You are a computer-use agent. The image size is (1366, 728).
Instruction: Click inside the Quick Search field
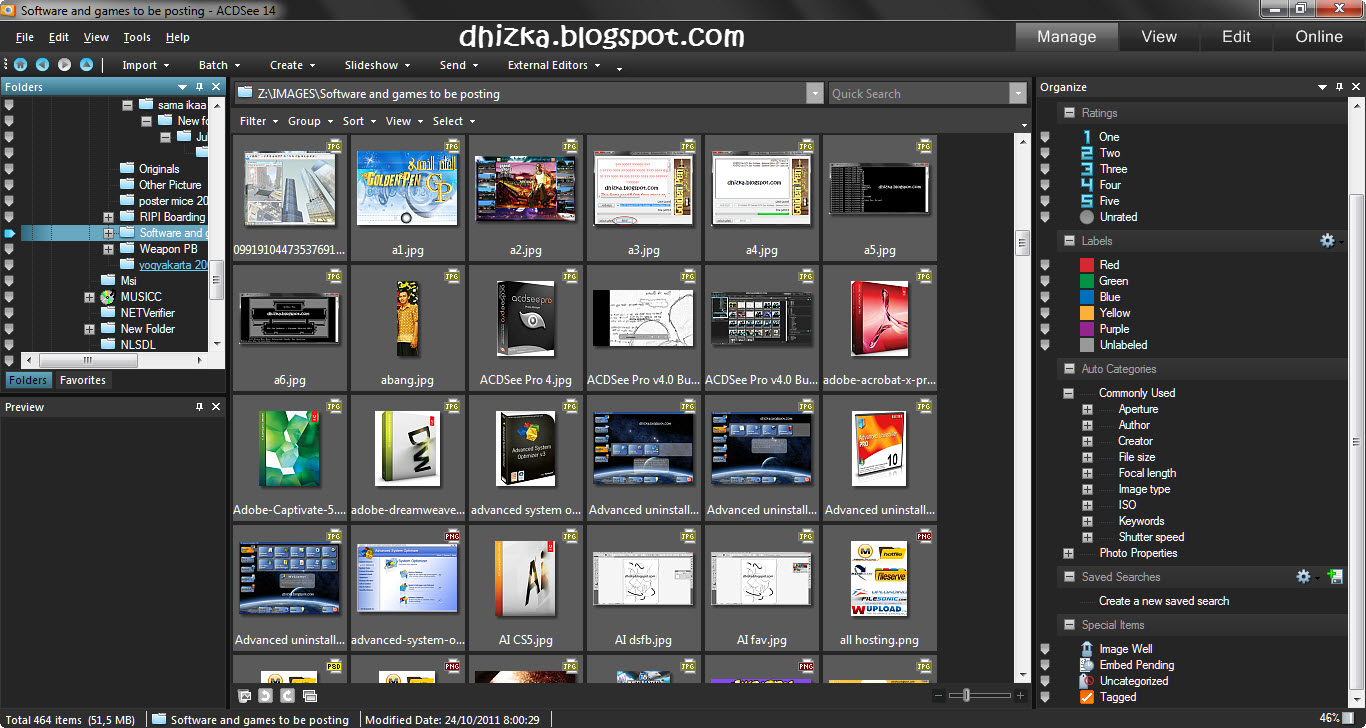click(x=918, y=93)
